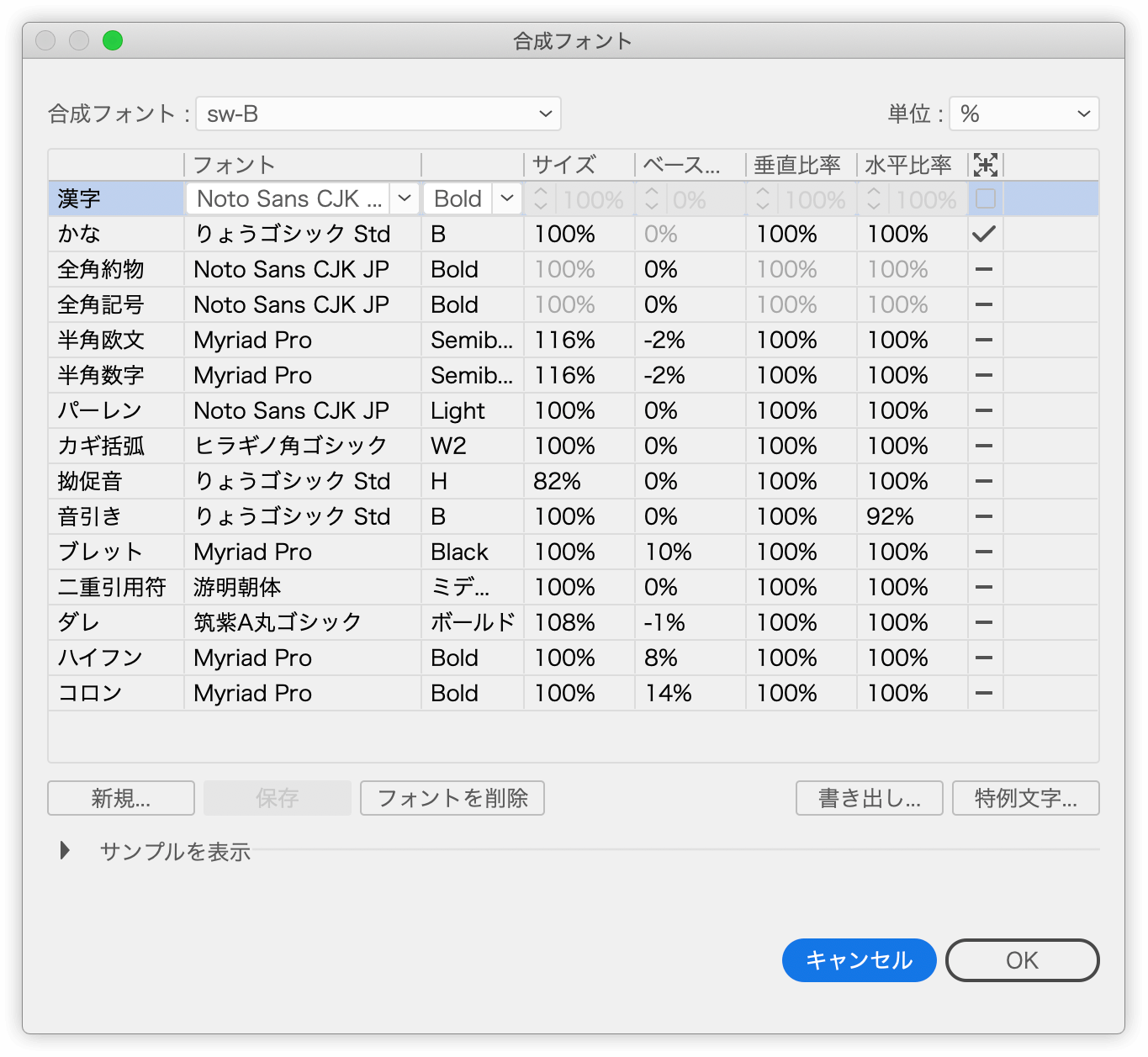Select the 半角数字 row

coord(574,375)
